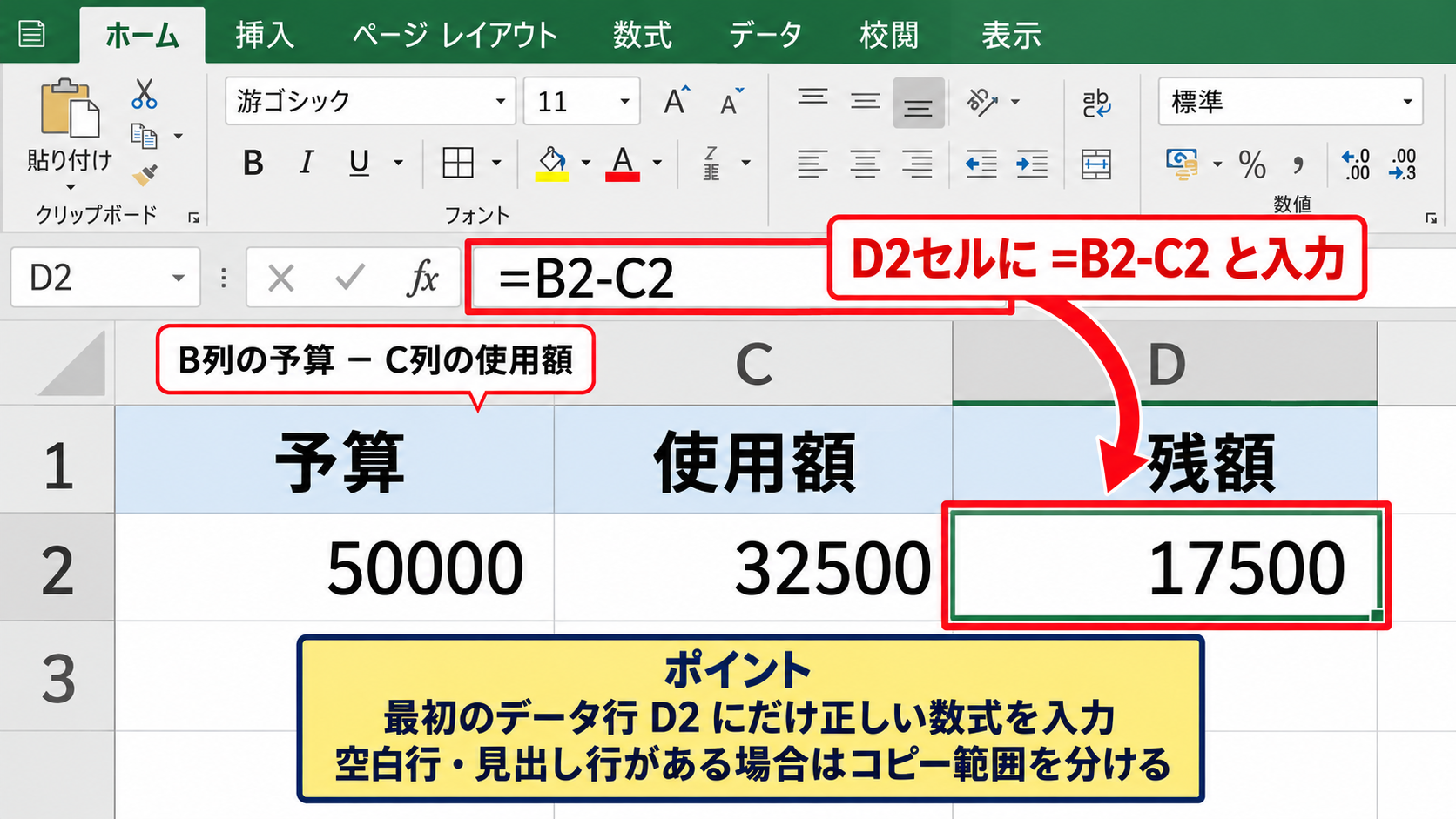Apply the red font color A
This screenshot has height=819, width=1456.
point(623,163)
